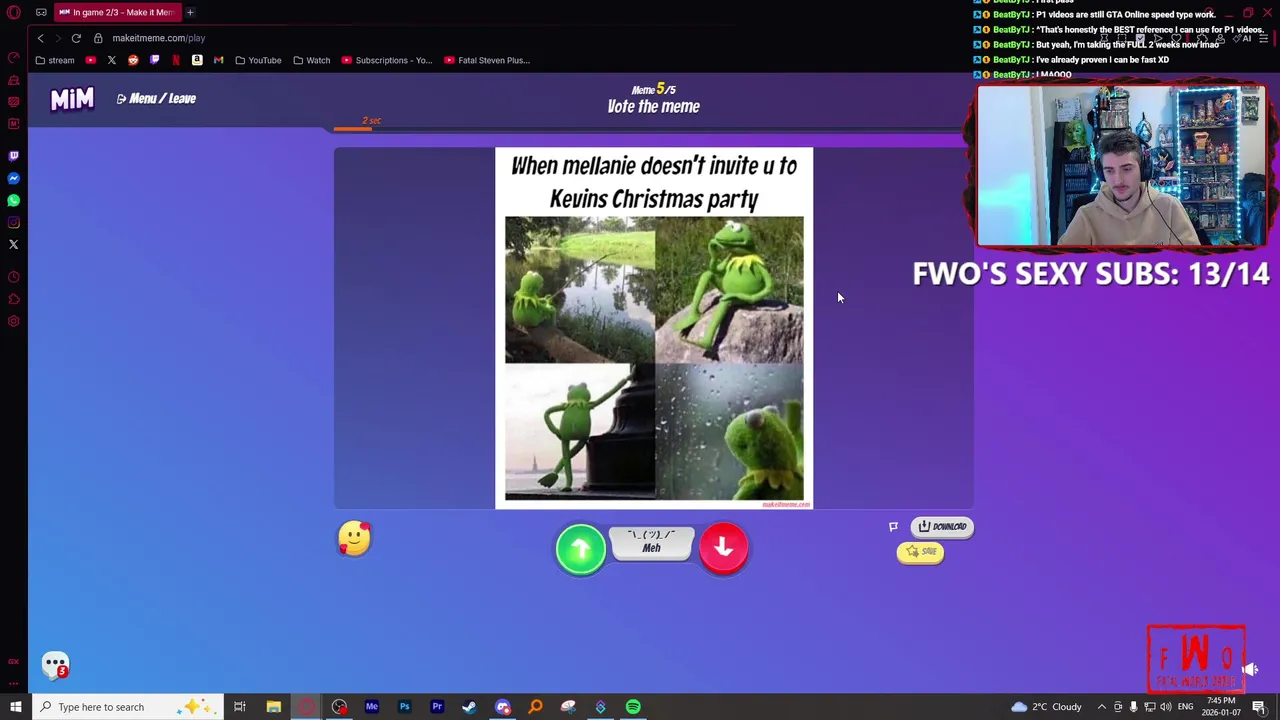Viewport: 1280px width, 720px height.
Task: Expand the hidden system tray icons
Action: coord(1102,707)
